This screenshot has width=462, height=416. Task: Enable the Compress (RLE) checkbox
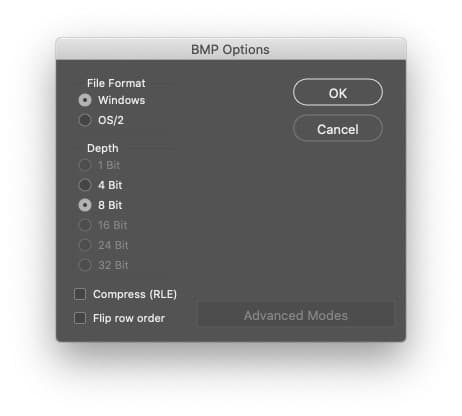(80, 294)
